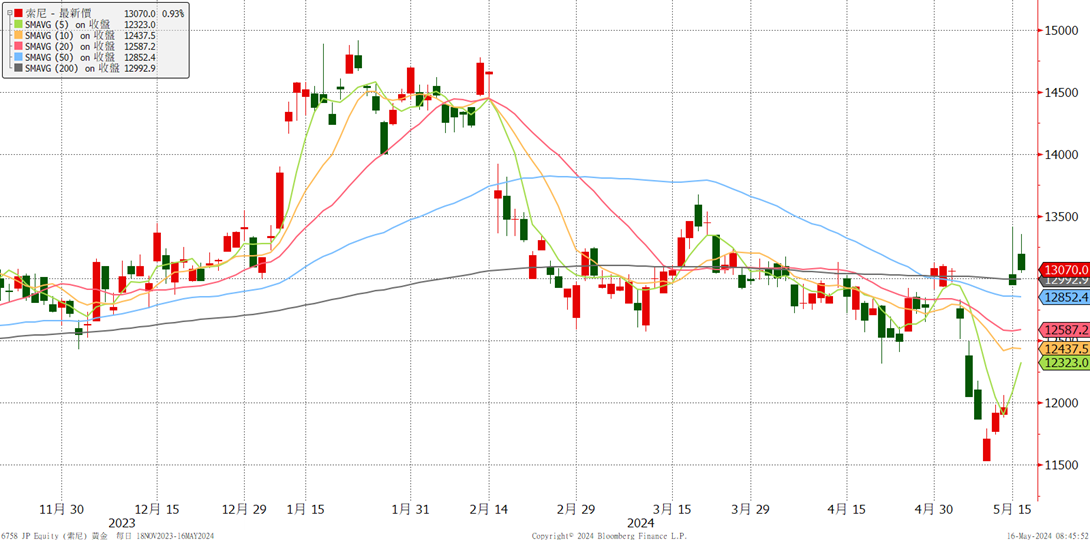Image resolution: width=1090 pixels, height=541 pixels.
Task: Click the 4月 15 date label
Action: 848,510
